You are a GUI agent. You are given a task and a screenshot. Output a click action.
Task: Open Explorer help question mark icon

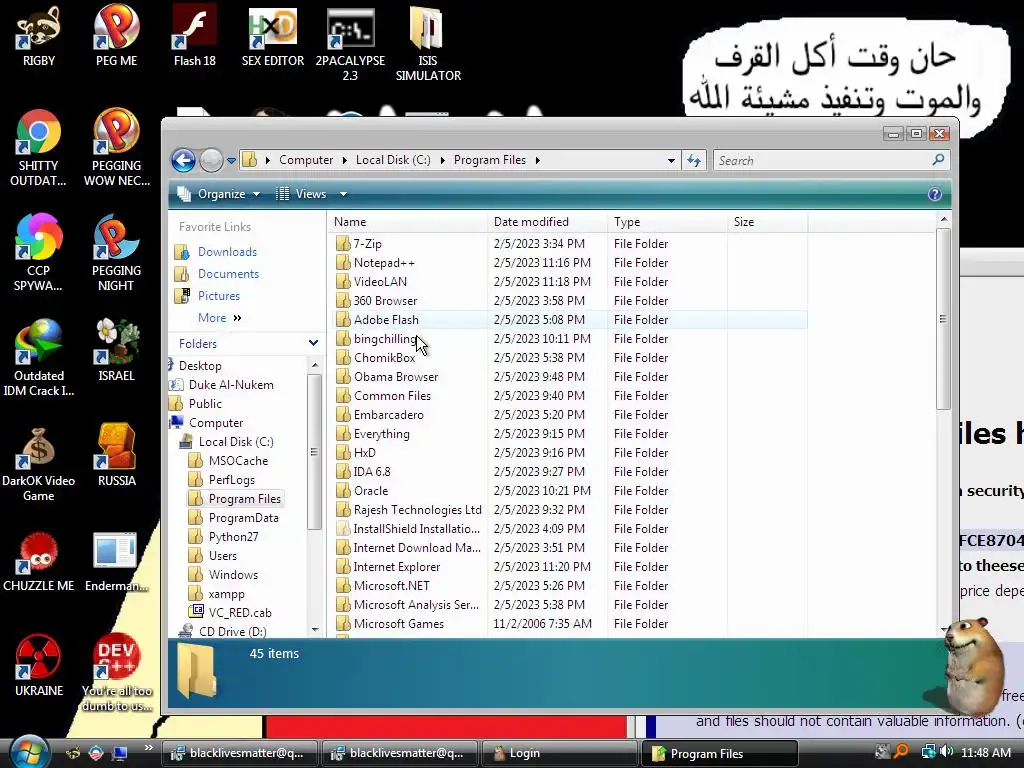[935, 194]
